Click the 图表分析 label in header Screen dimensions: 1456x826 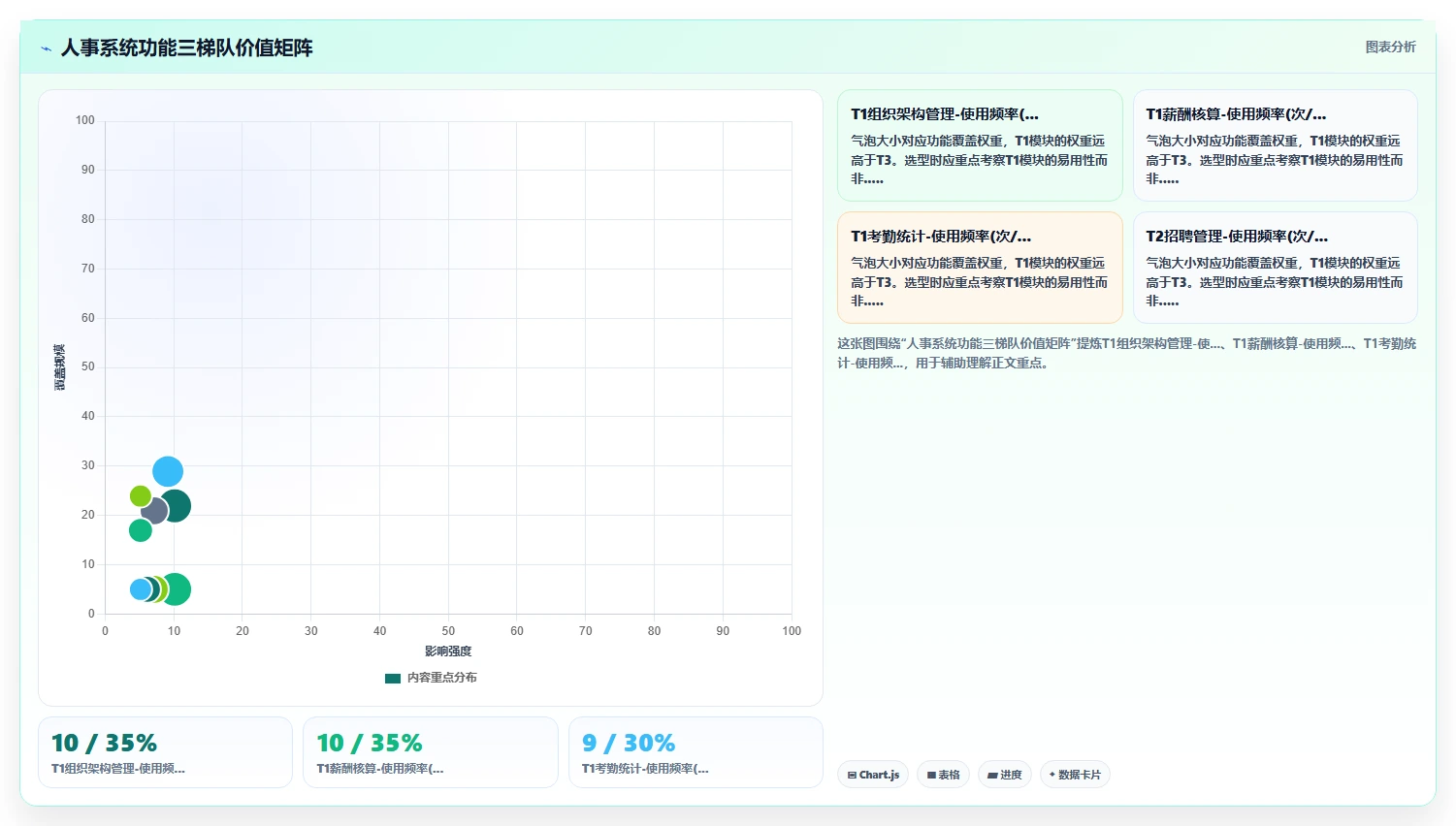(1390, 47)
